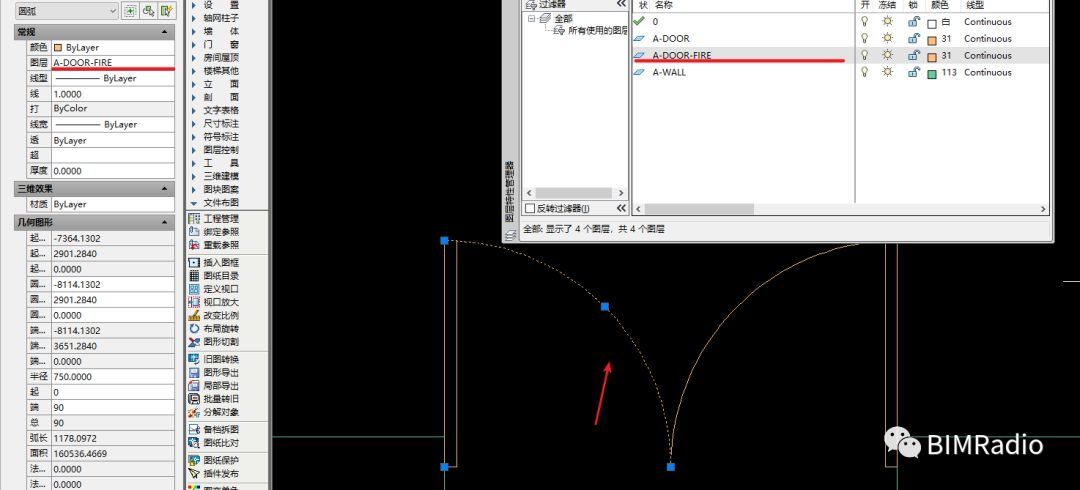This screenshot has width=1080, height=490.
Task: Select the 图形切割 tool
Action: pyautogui.click(x=214, y=341)
